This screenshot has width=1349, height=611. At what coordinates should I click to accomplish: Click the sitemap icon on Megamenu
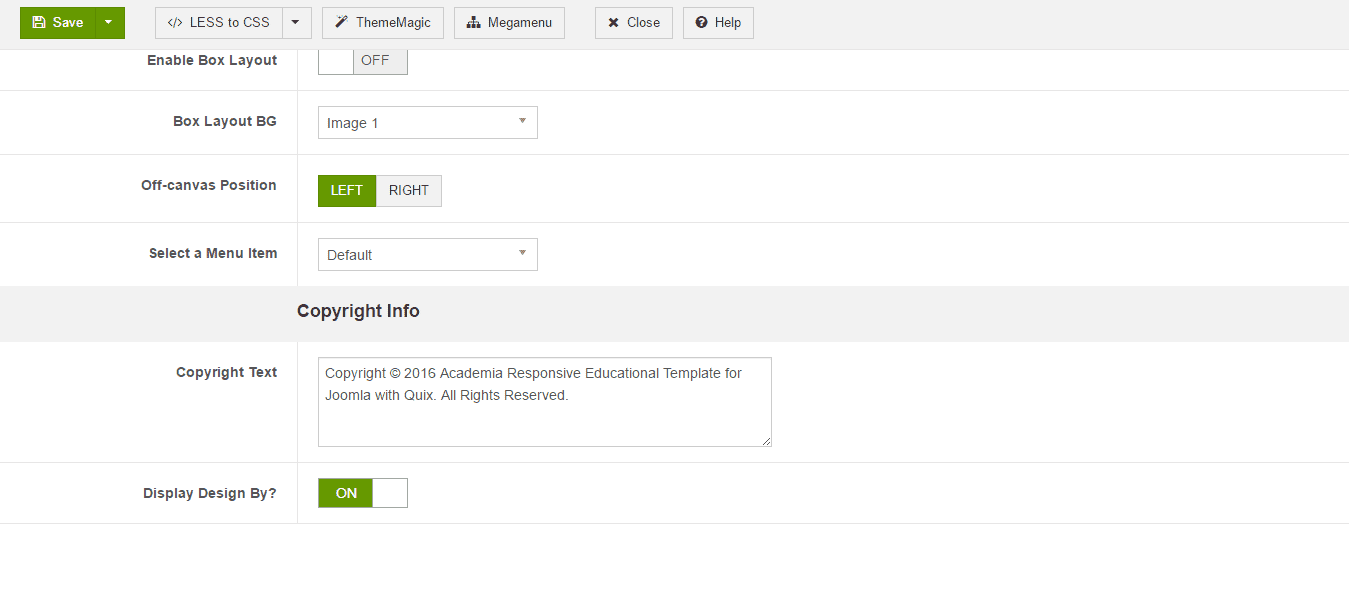click(474, 23)
